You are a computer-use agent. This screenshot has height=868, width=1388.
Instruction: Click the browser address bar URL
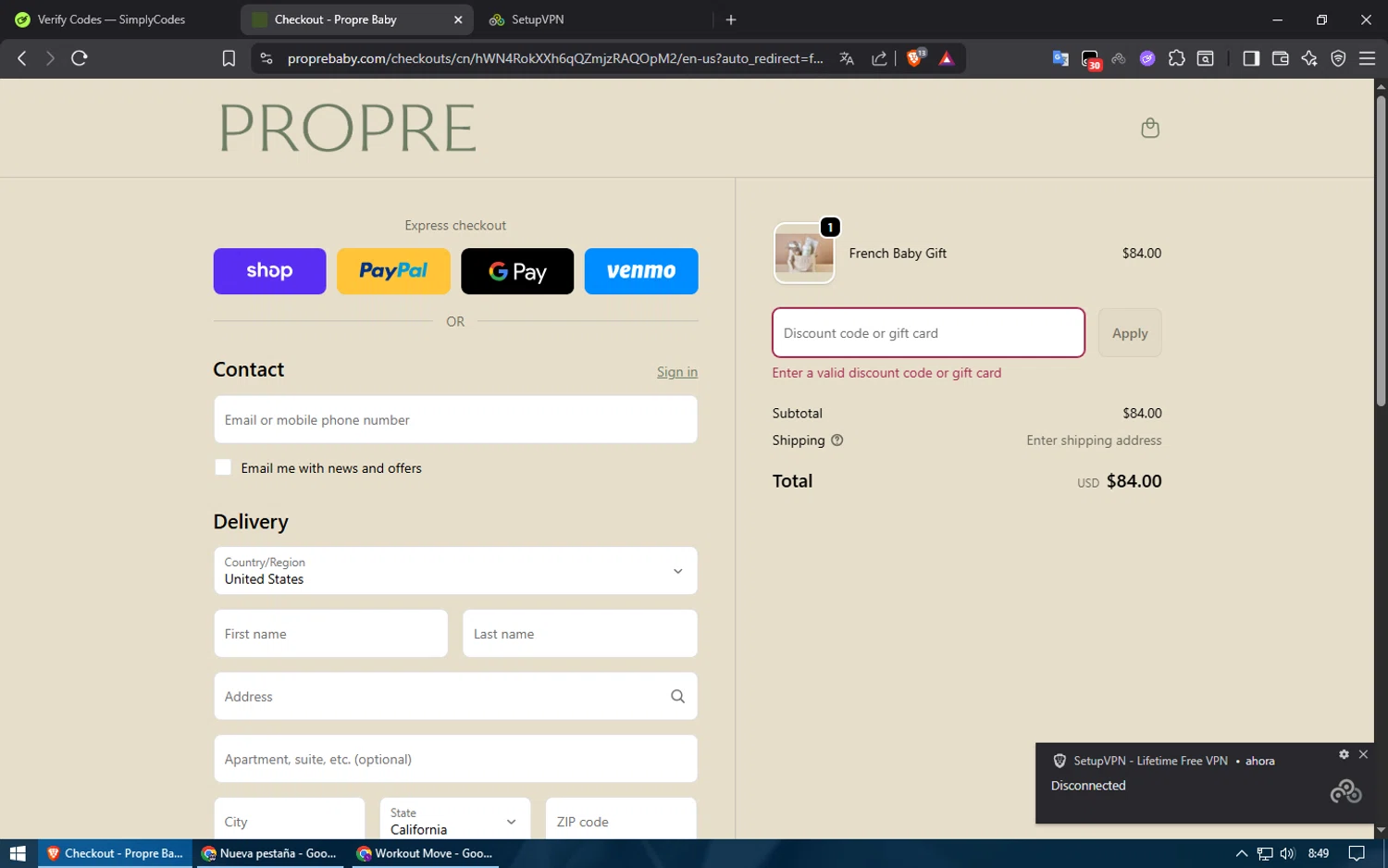(x=555, y=58)
